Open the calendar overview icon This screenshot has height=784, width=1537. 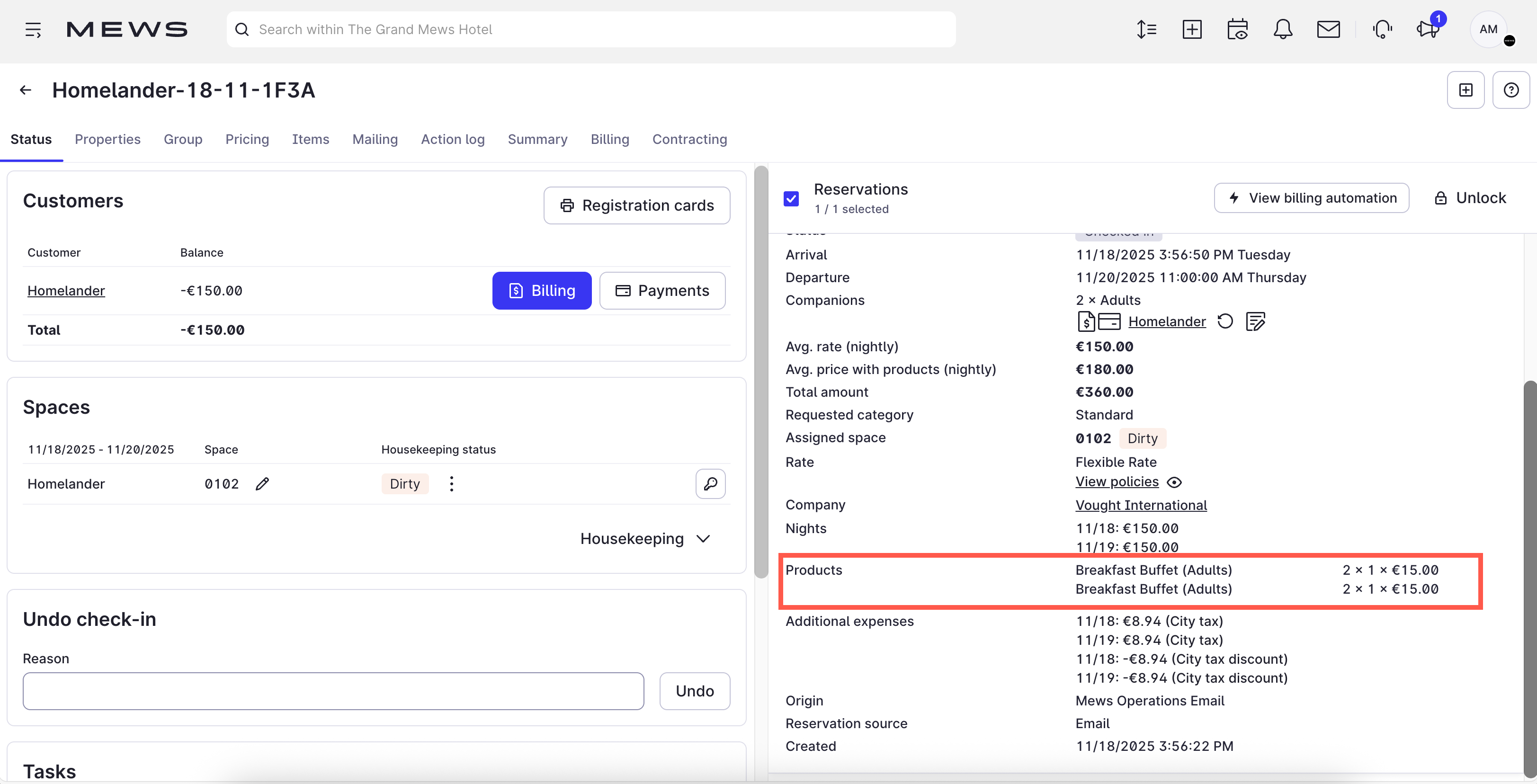(1237, 29)
